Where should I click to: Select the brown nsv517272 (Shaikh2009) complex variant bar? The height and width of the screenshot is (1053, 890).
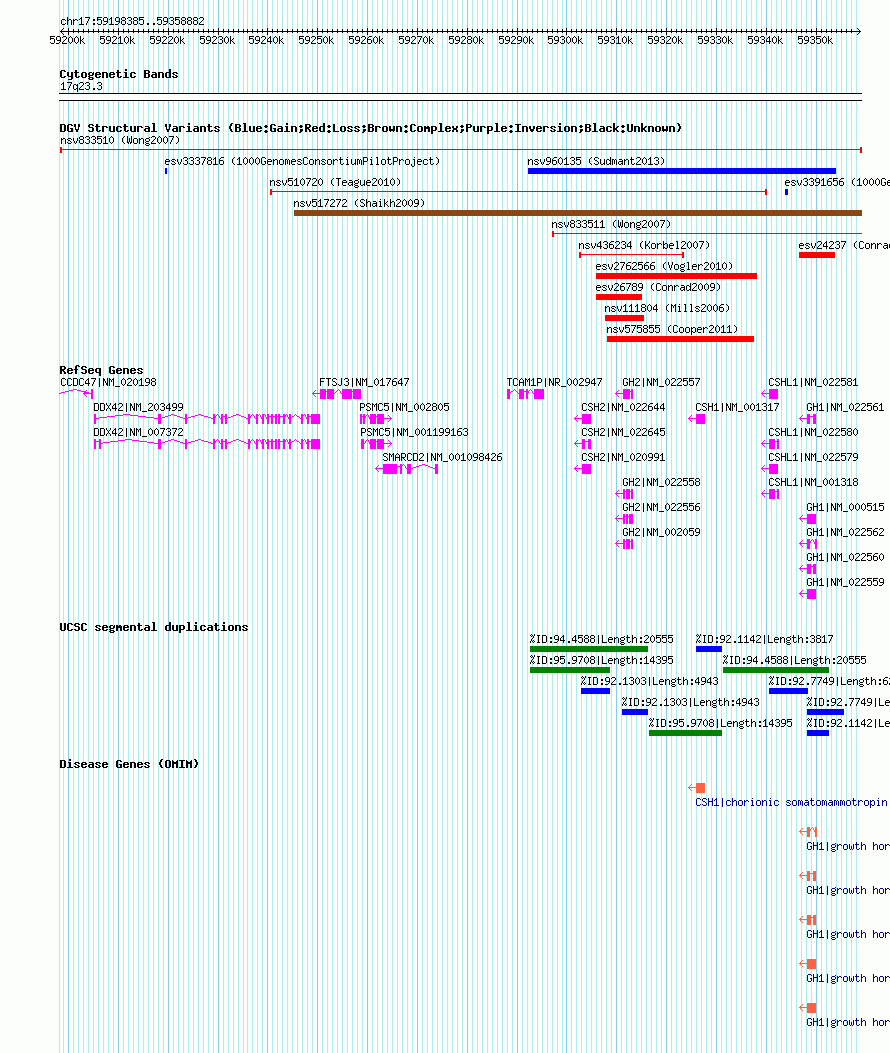tap(578, 213)
